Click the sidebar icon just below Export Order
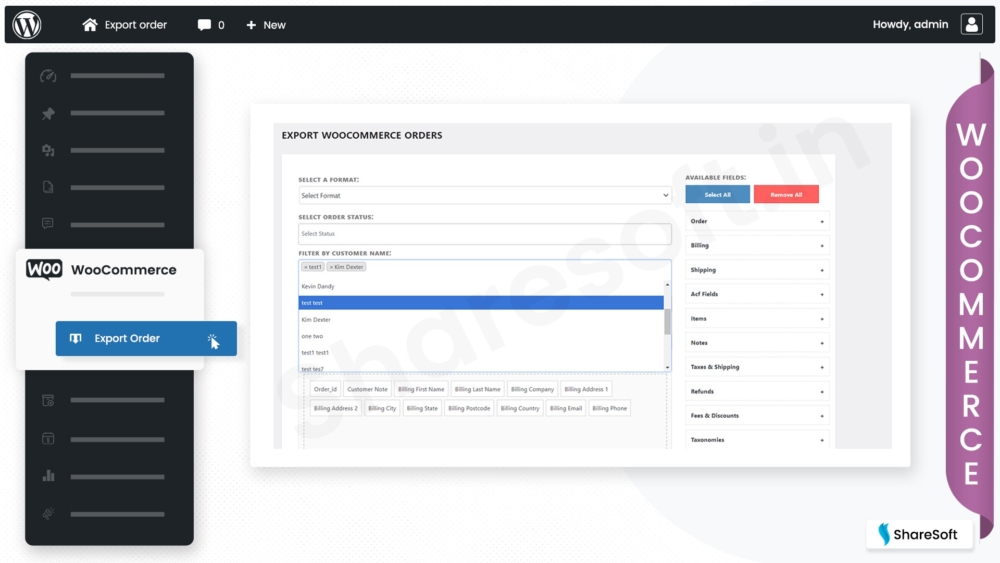 pyautogui.click(x=48, y=400)
